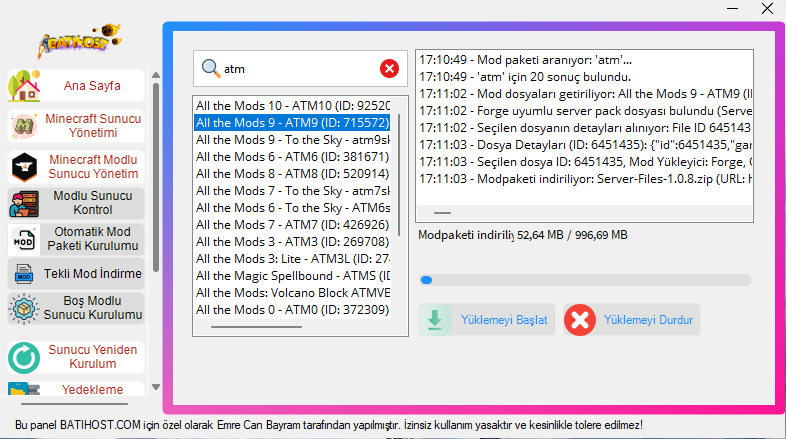Select All the Magic Spellbound - ATMS

point(292,276)
